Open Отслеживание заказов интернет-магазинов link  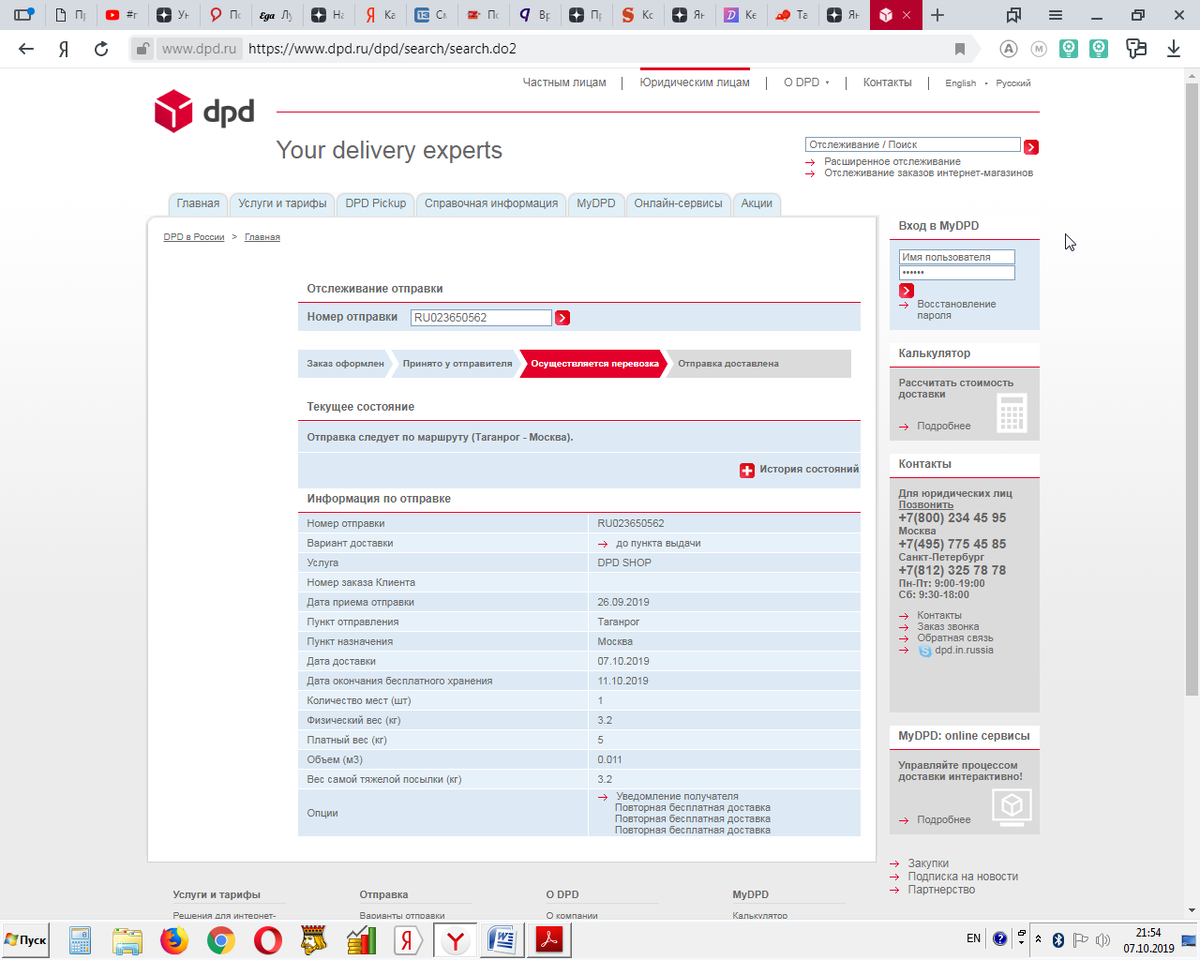(928, 173)
